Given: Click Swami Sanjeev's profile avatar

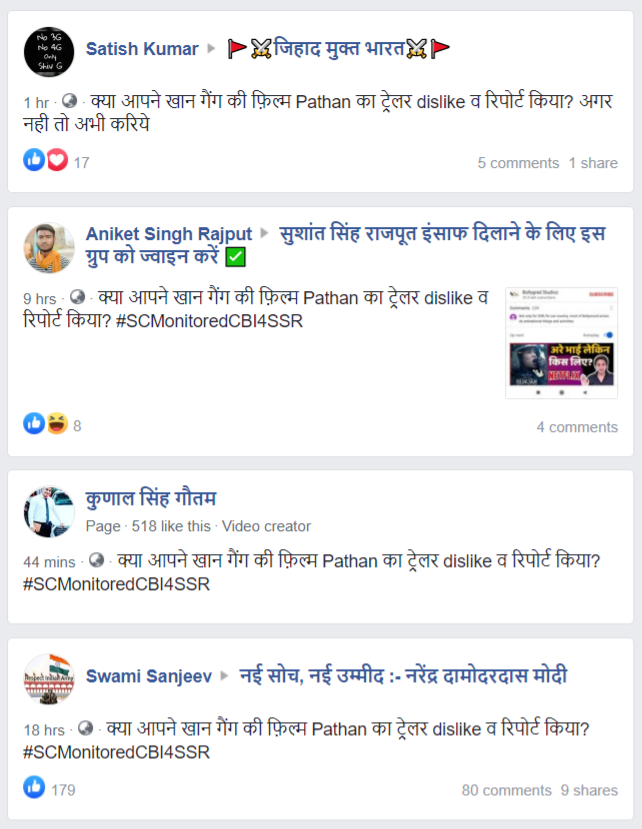Looking at the screenshot, I should click(49, 679).
